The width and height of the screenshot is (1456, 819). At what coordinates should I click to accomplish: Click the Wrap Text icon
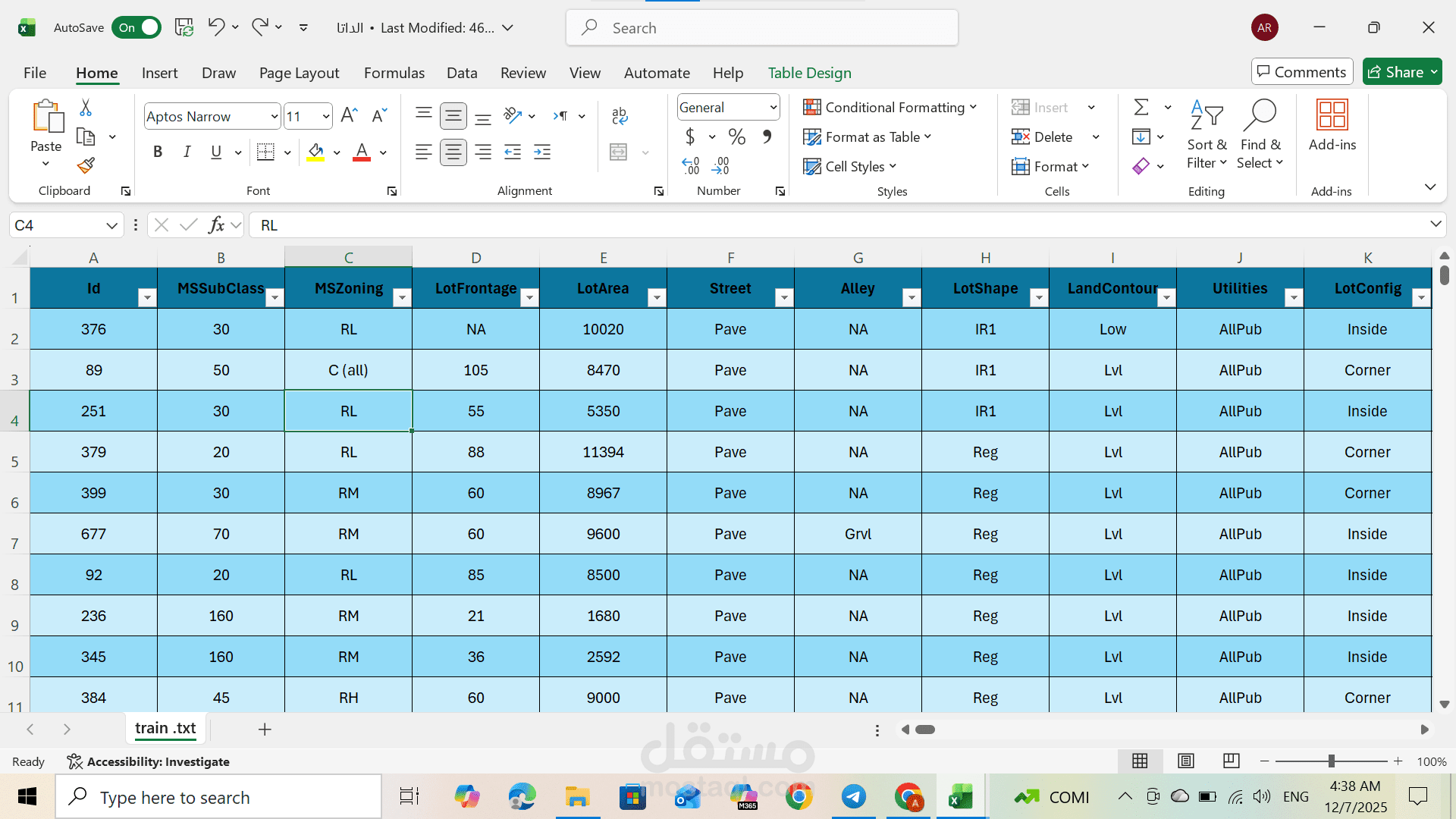pyautogui.click(x=619, y=115)
